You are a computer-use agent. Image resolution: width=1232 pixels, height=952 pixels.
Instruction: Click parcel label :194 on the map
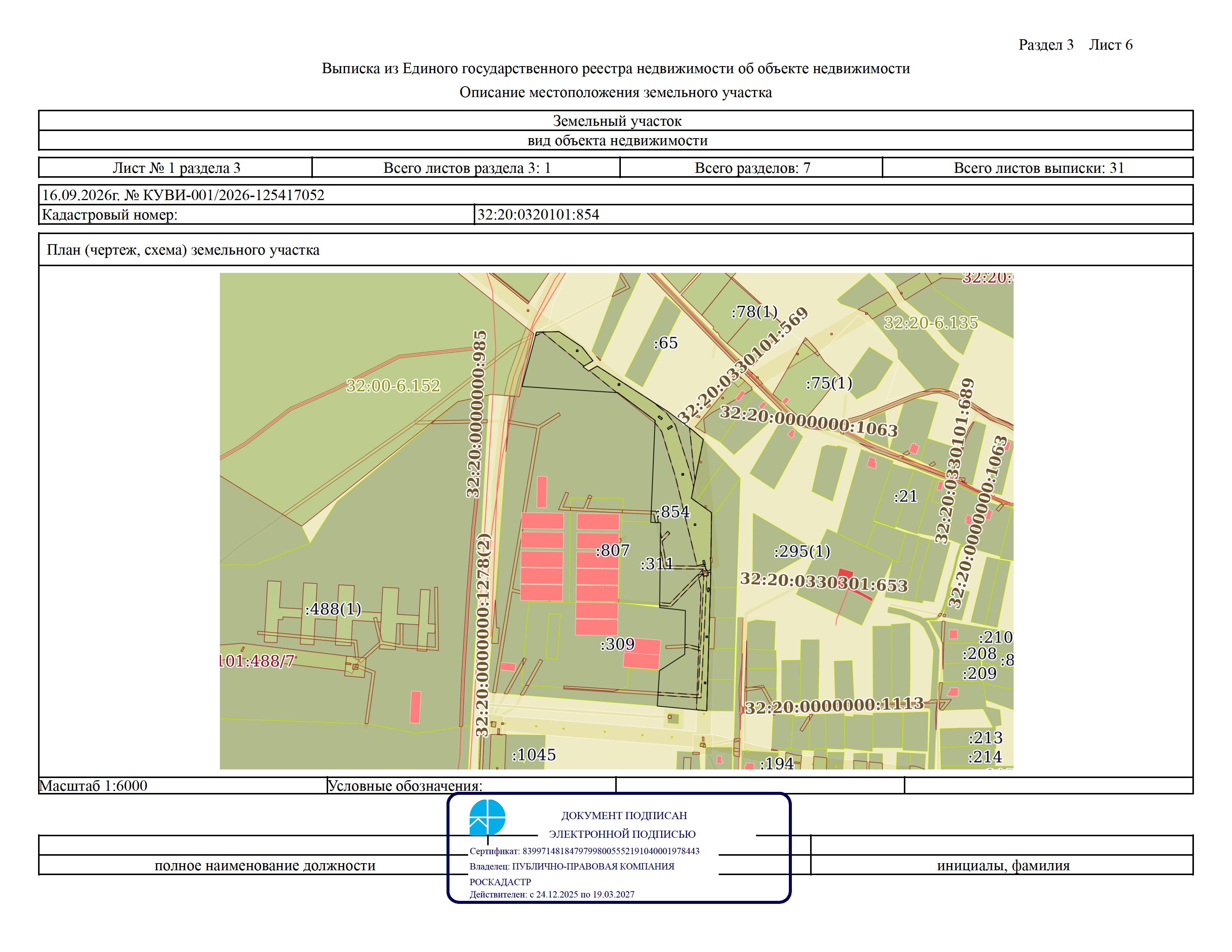click(x=777, y=763)
